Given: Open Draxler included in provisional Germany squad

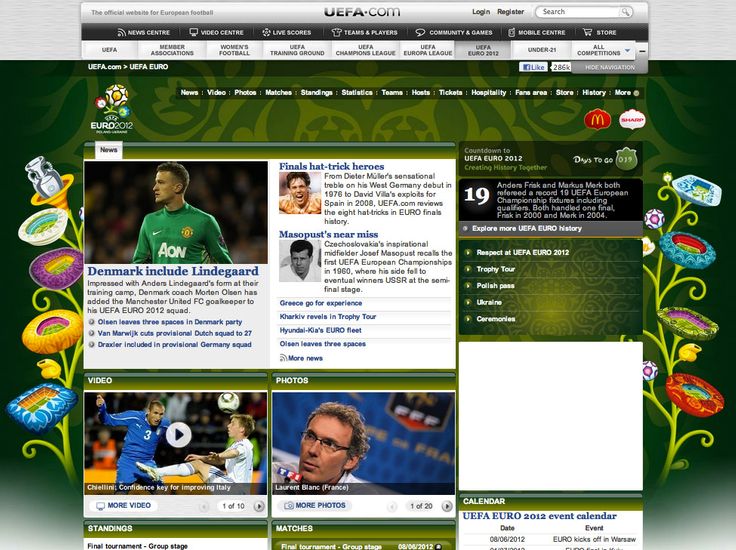Looking at the screenshot, I should click(x=175, y=344).
